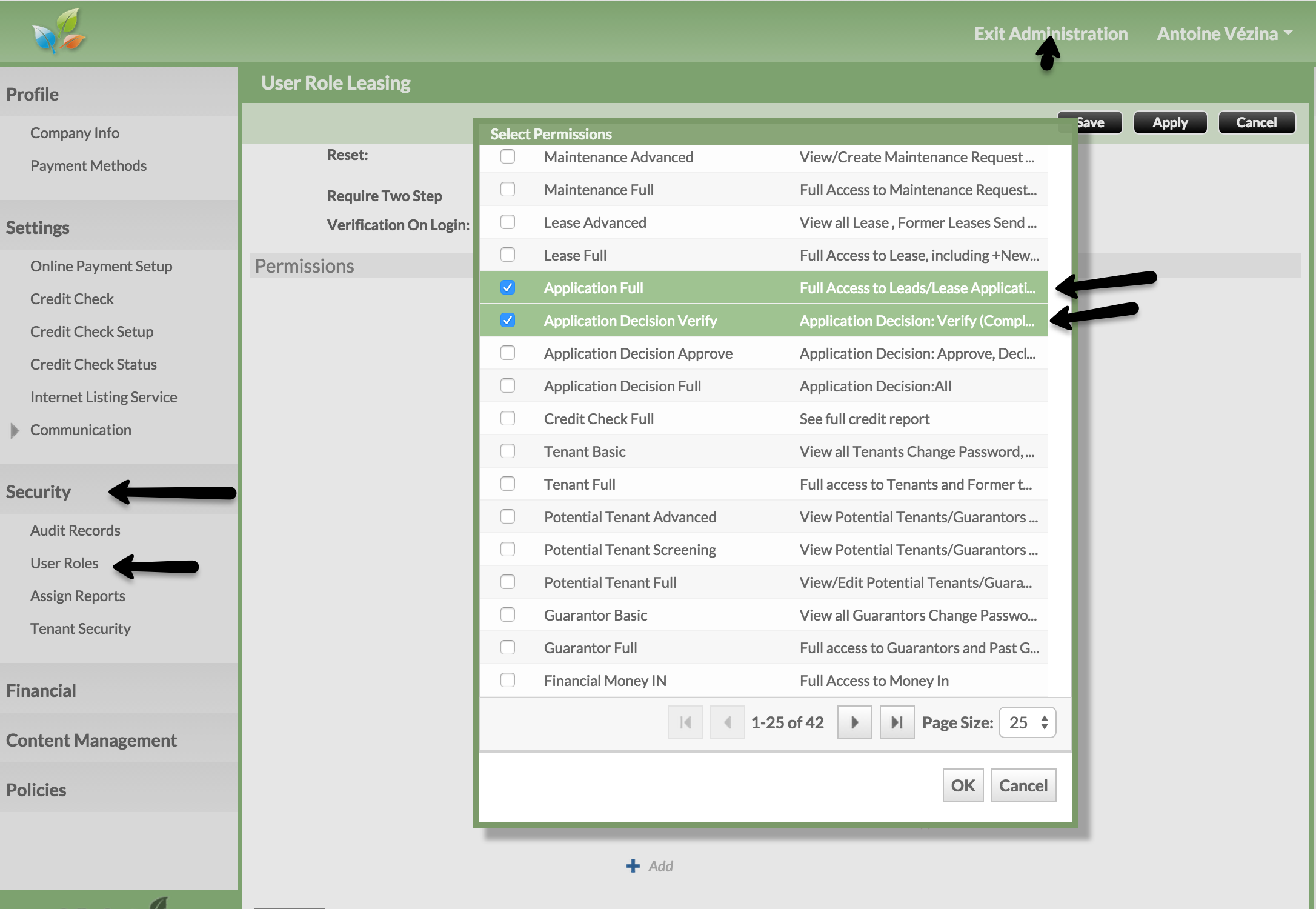Jump to last permissions page
Image resolution: width=1316 pixels, height=909 pixels.
pyautogui.click(x=897, y=722)
